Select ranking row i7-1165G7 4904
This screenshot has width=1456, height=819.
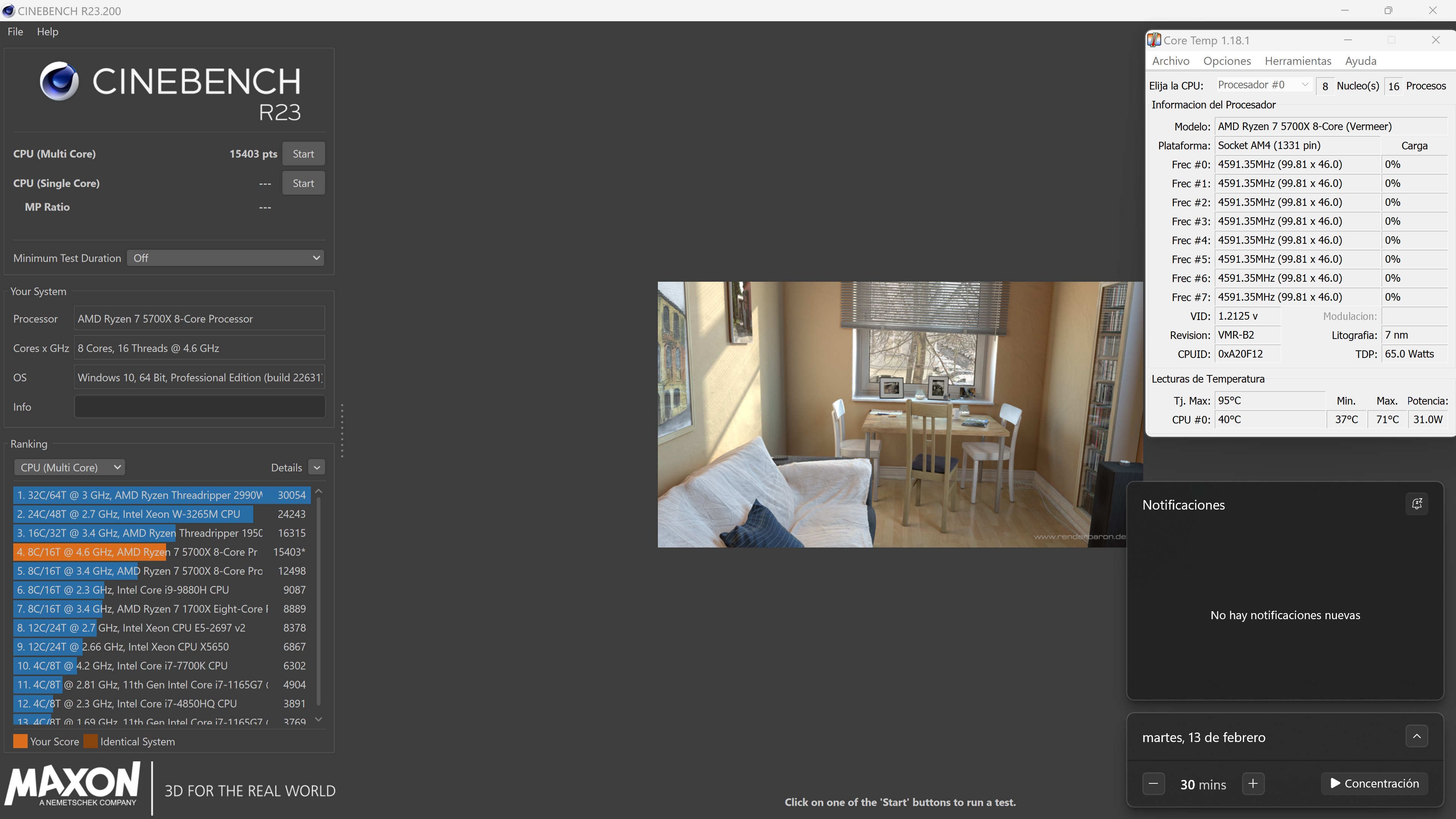(162, 685)
